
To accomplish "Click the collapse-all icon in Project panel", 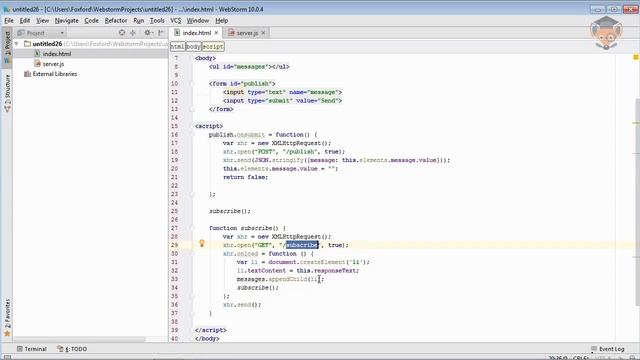I will (133, 33).
